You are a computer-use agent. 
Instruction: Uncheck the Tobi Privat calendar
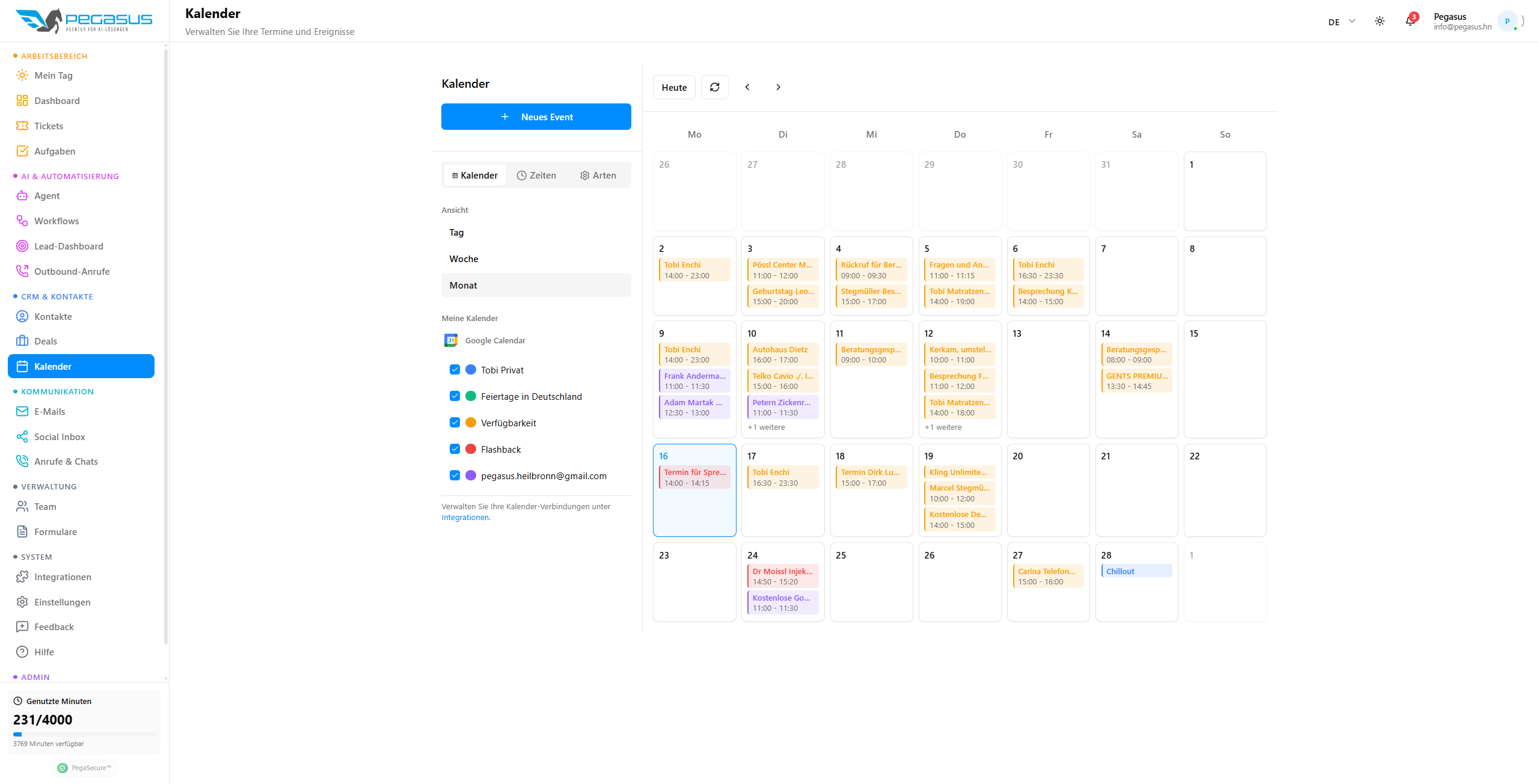455,370
